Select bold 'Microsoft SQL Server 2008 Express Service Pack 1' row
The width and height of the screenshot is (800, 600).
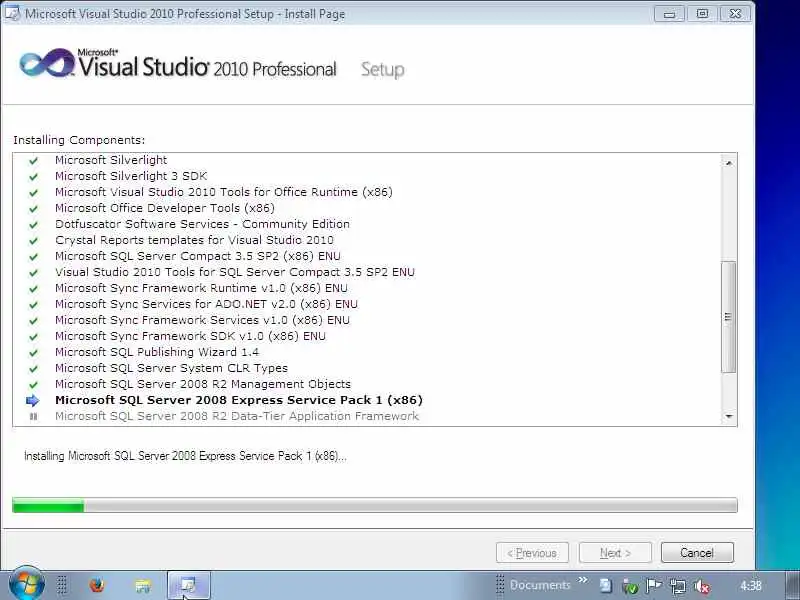(239, 400)
